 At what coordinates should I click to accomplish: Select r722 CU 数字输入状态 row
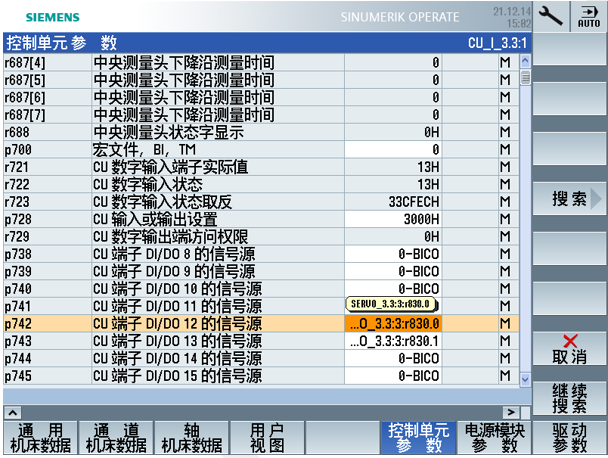pos(261,184)
